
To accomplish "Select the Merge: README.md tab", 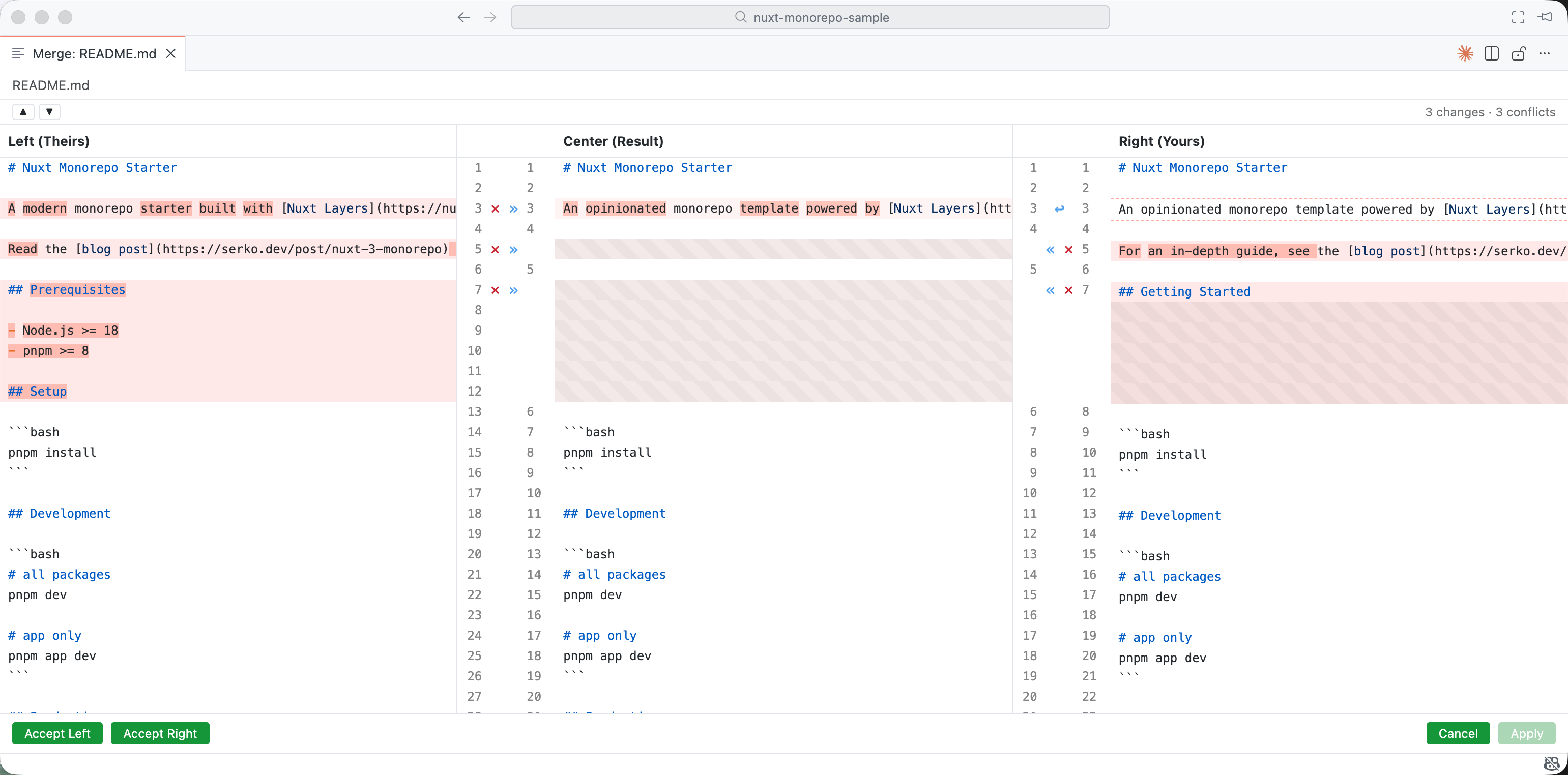I will pyautogui.click(x=93, y=53).
